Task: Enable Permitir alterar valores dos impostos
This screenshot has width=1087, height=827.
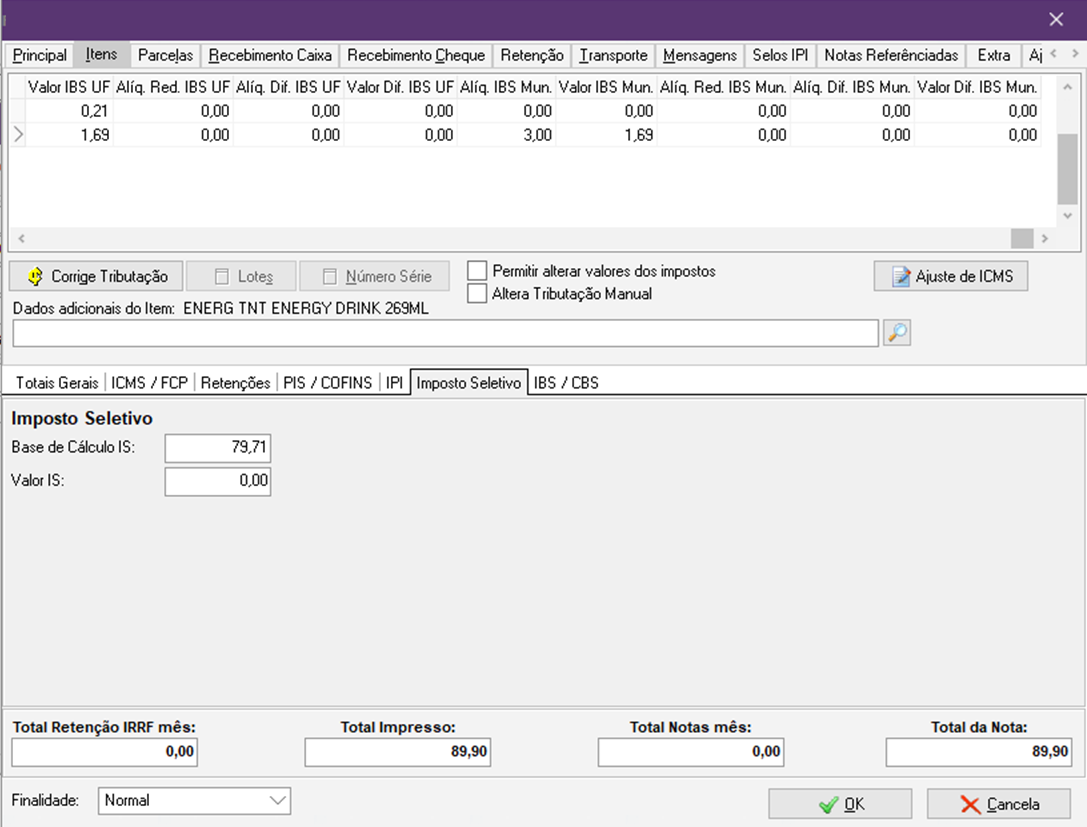Action: (477, 270)
